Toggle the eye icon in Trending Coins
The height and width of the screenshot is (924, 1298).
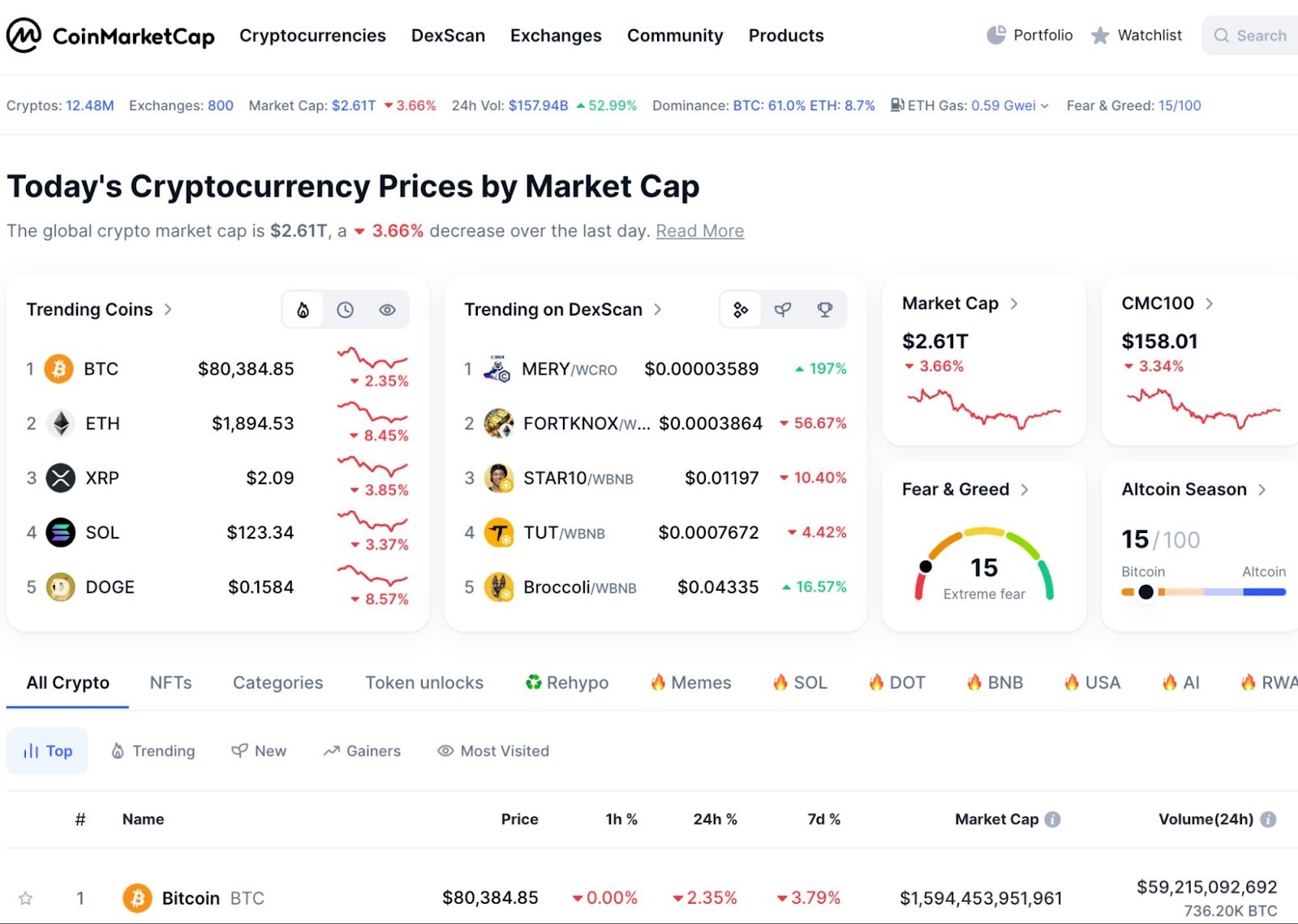click(387, 309)
